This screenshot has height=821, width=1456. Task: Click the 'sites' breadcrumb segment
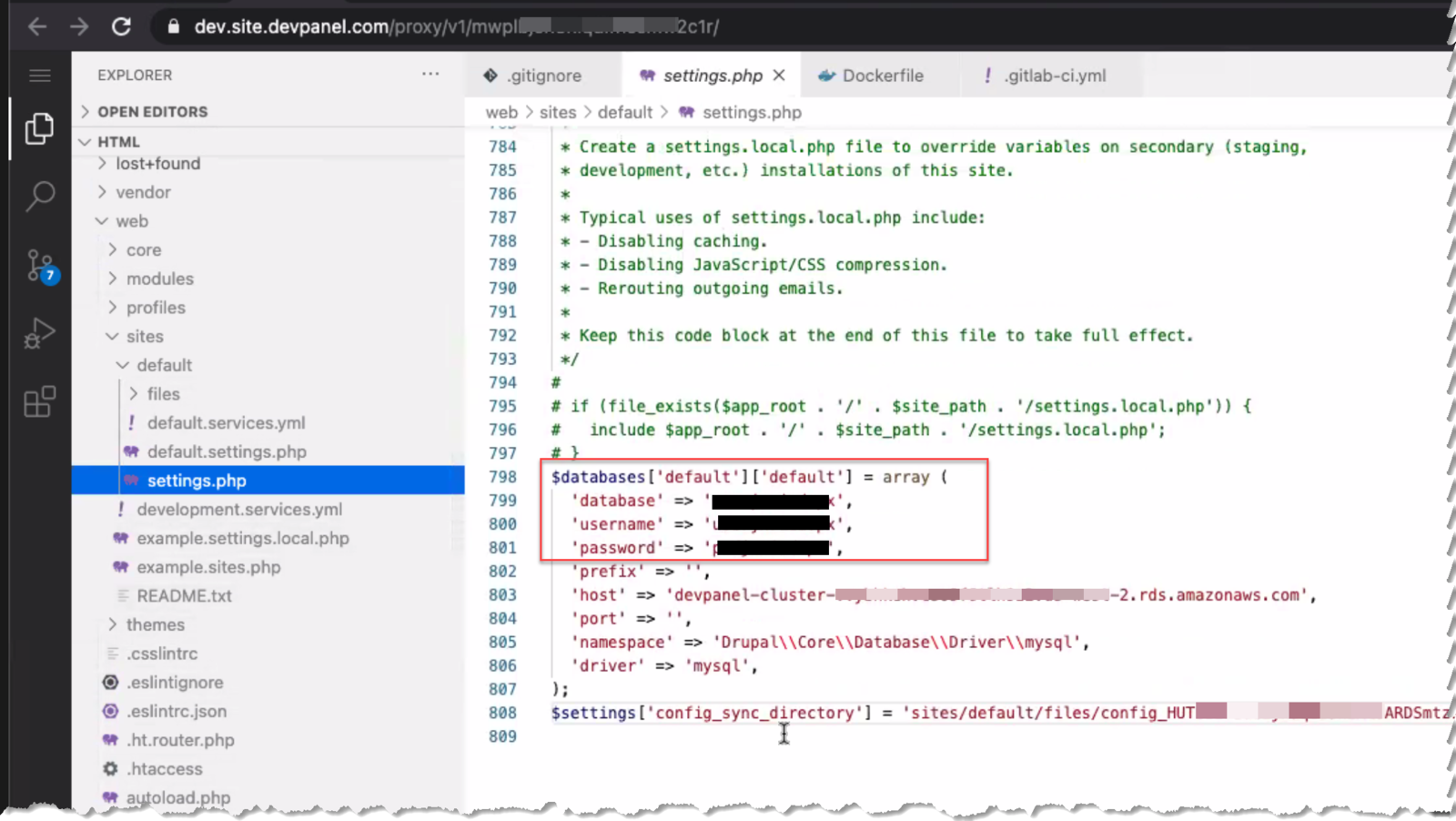557,112
